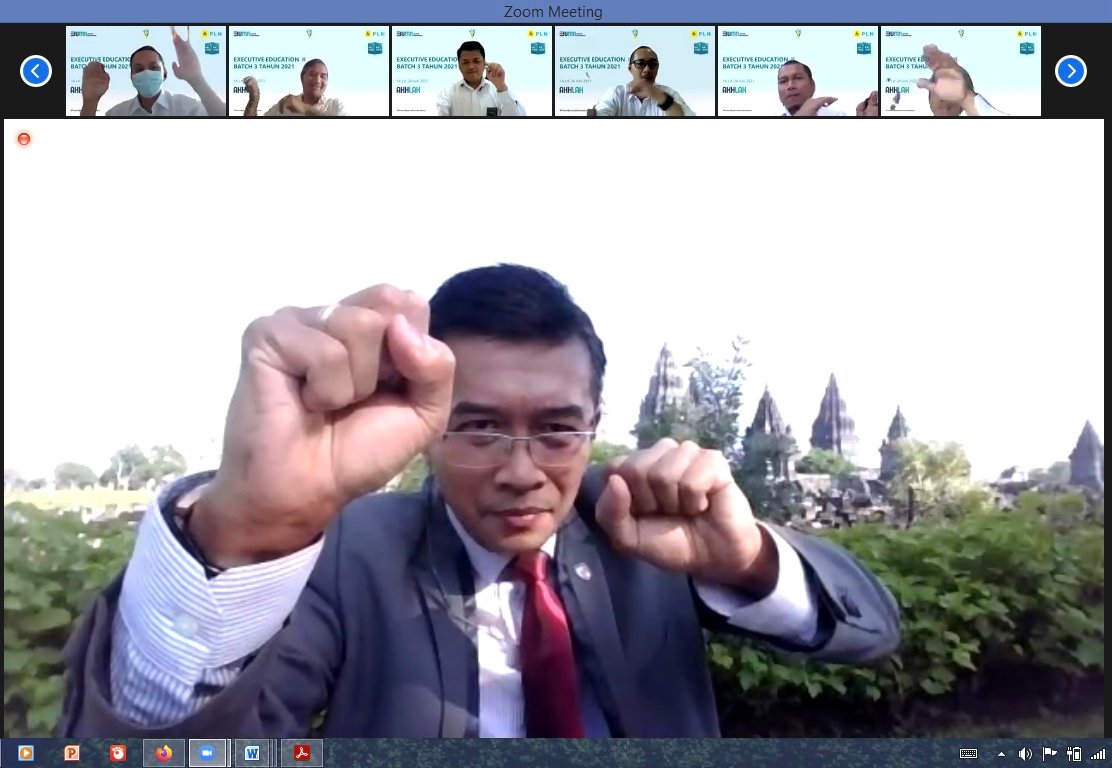Open the media player taskbar icon

[x=26, y=753]
